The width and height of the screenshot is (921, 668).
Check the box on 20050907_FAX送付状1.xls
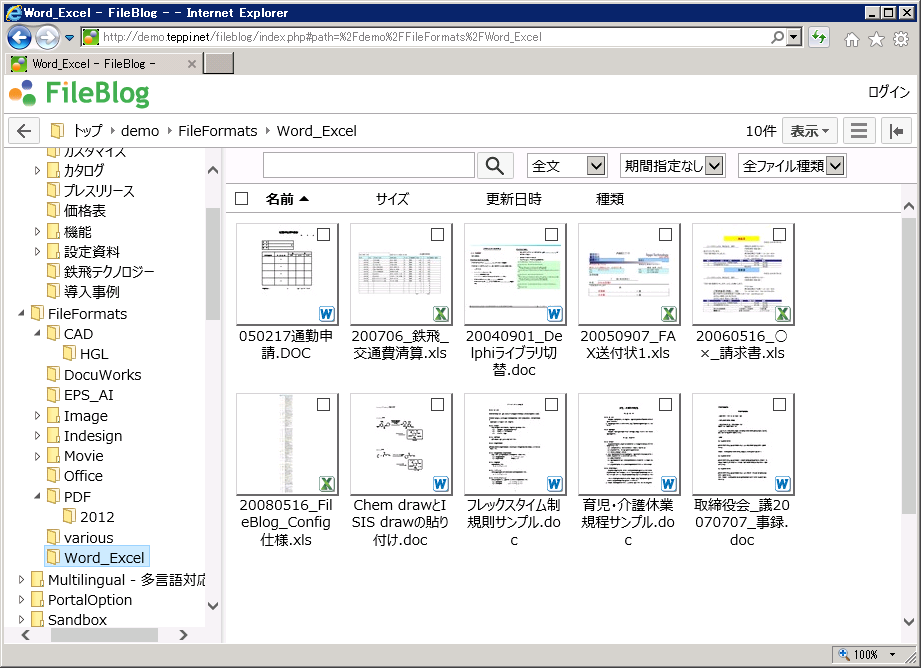[x=665, y=234]
